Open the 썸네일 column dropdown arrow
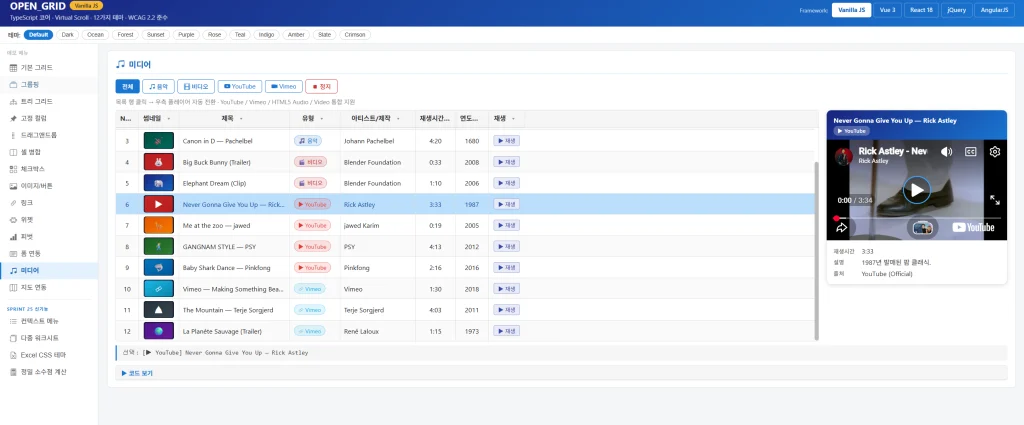This screenshot has height=425, width=1024. (168, 119)
